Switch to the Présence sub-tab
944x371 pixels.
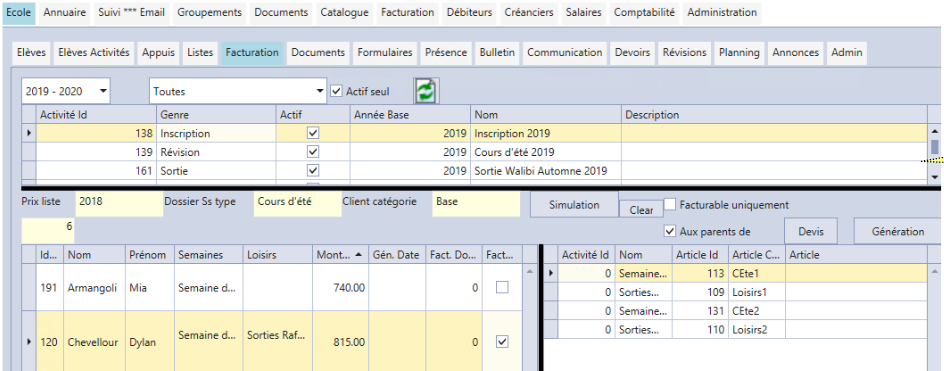tap(446, 52)
